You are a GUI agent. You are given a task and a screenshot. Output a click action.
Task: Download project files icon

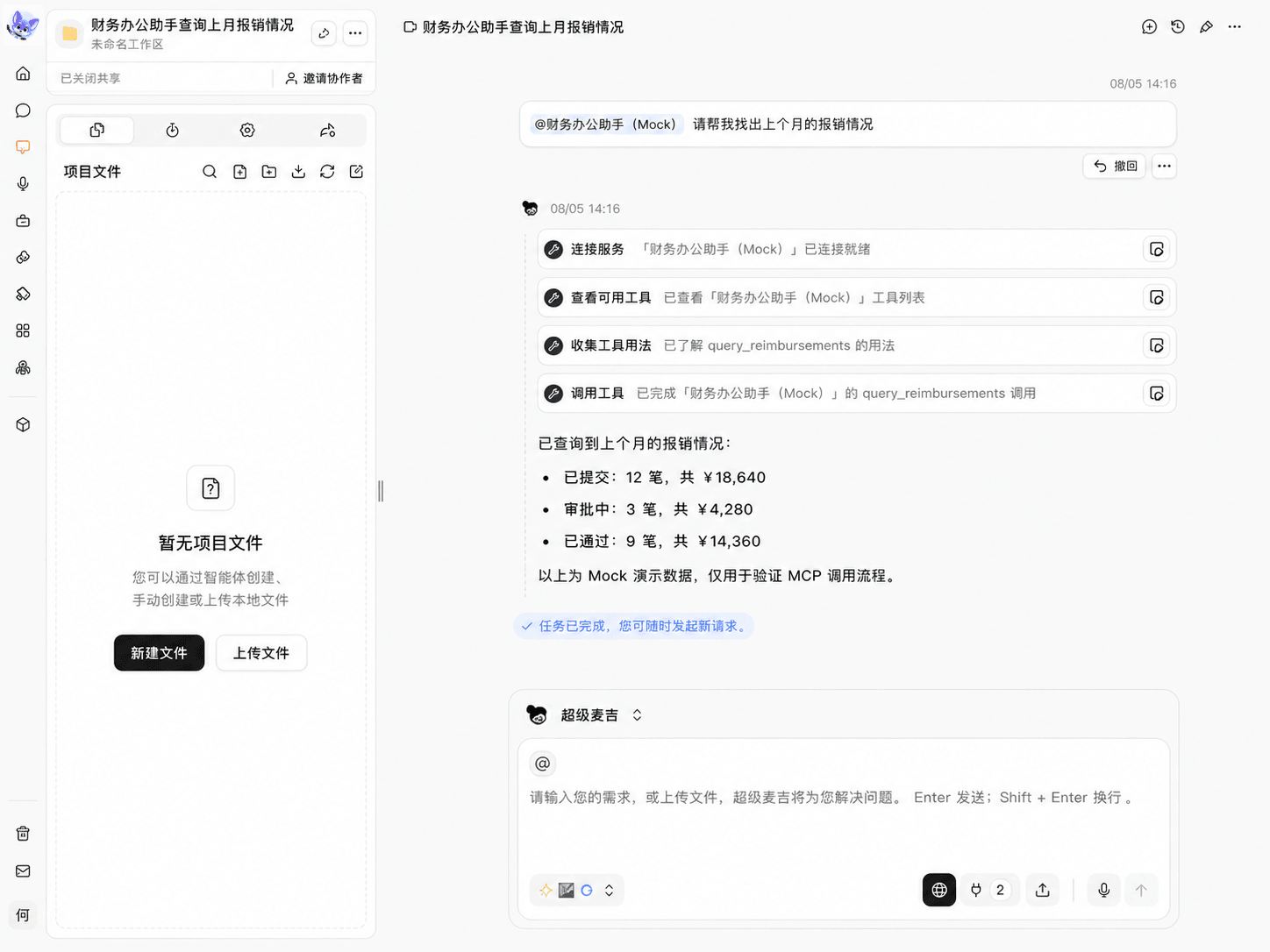tap(298, 172)
